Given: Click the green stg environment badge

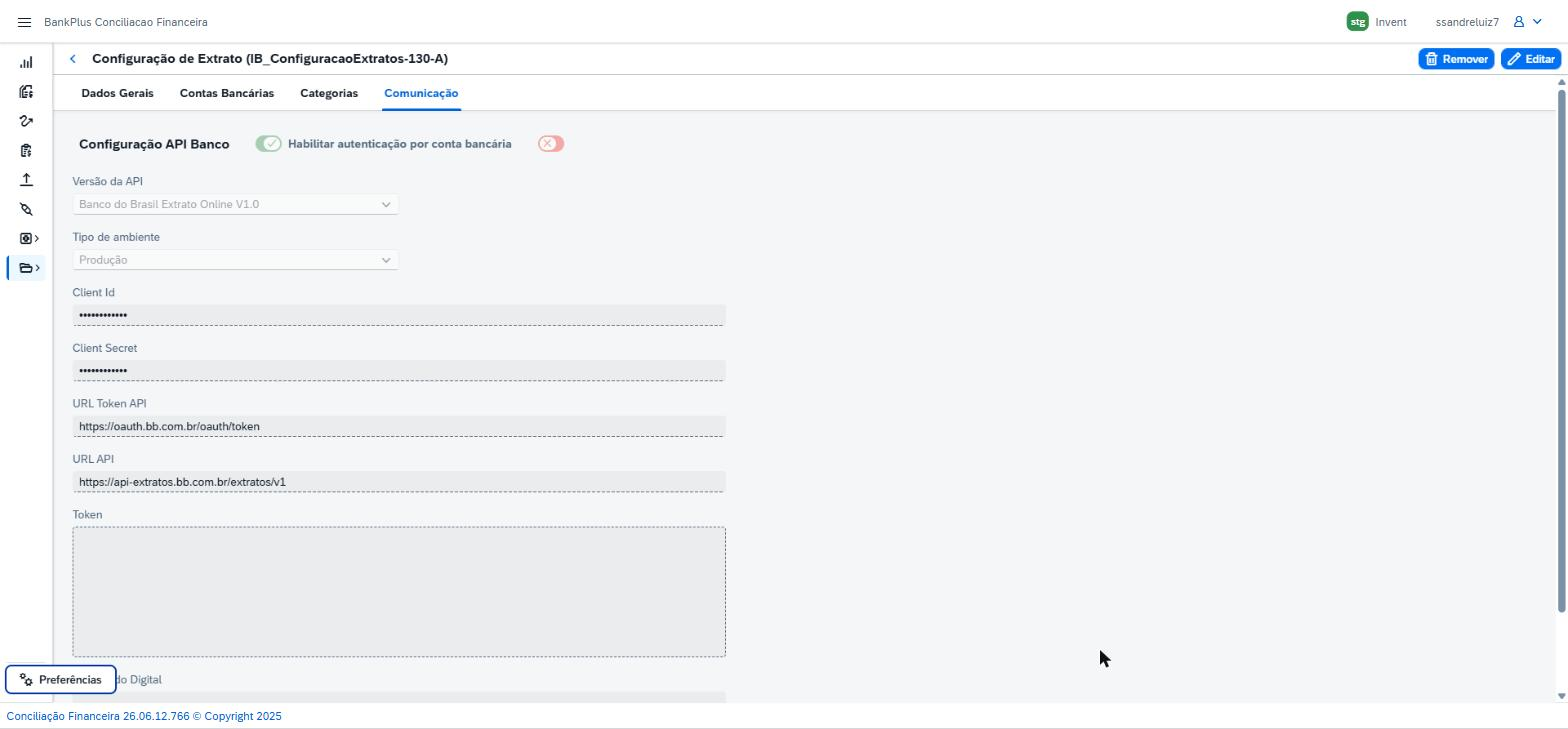Looking at the screenshot, I should pos(1357,22).
